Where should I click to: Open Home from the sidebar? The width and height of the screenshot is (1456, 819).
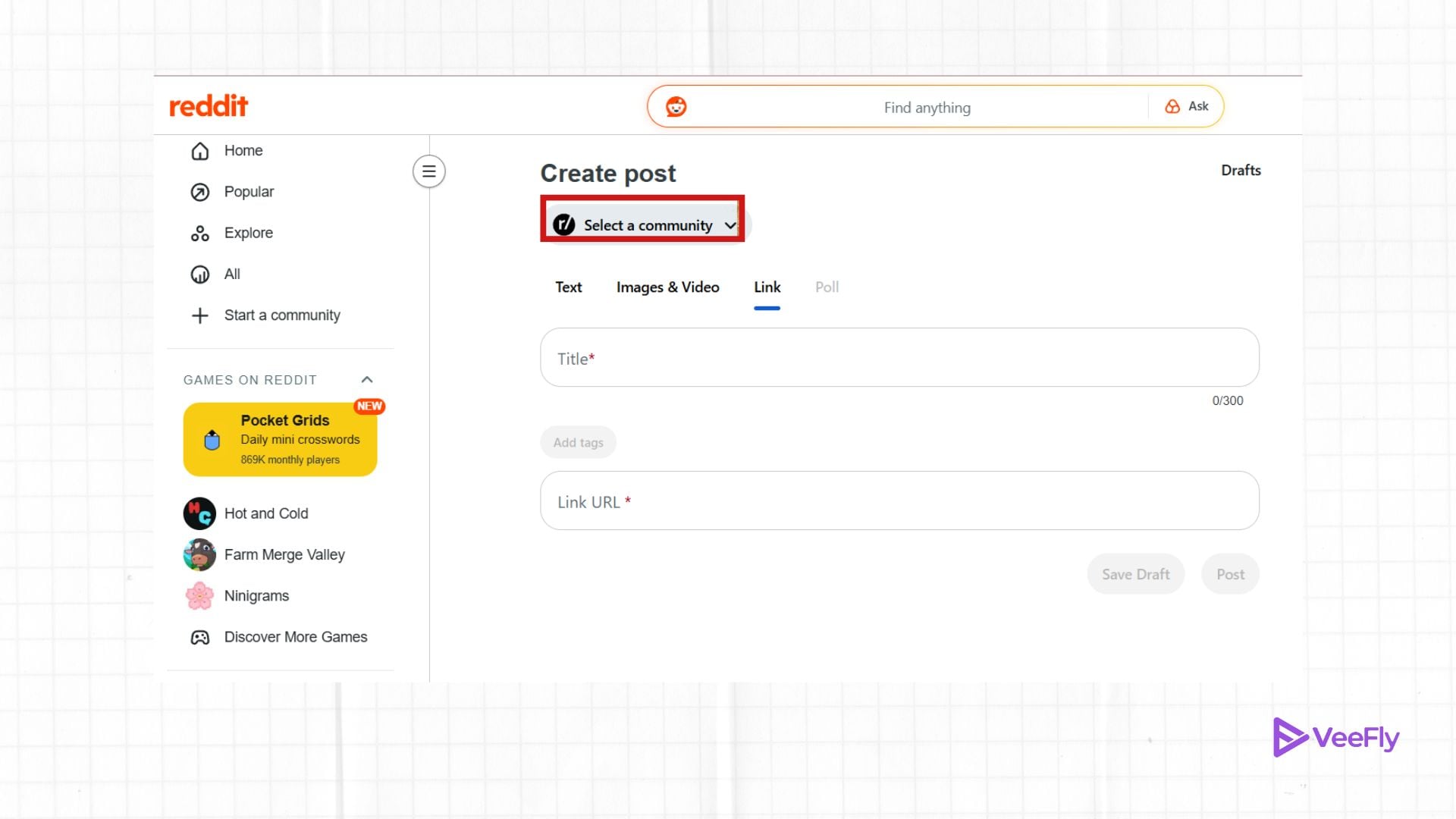[243, 151]
